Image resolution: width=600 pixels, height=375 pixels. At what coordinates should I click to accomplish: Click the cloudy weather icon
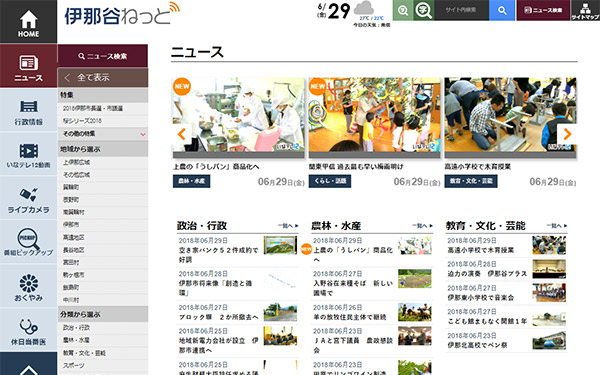pyautogui.click(x=364, y=8)
